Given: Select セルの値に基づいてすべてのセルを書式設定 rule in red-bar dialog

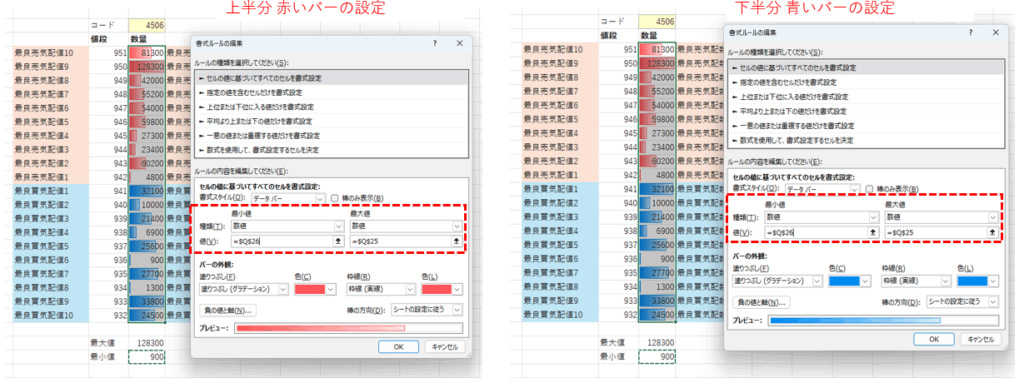Looking at the screenshot, I should click(x=332, y=78).
